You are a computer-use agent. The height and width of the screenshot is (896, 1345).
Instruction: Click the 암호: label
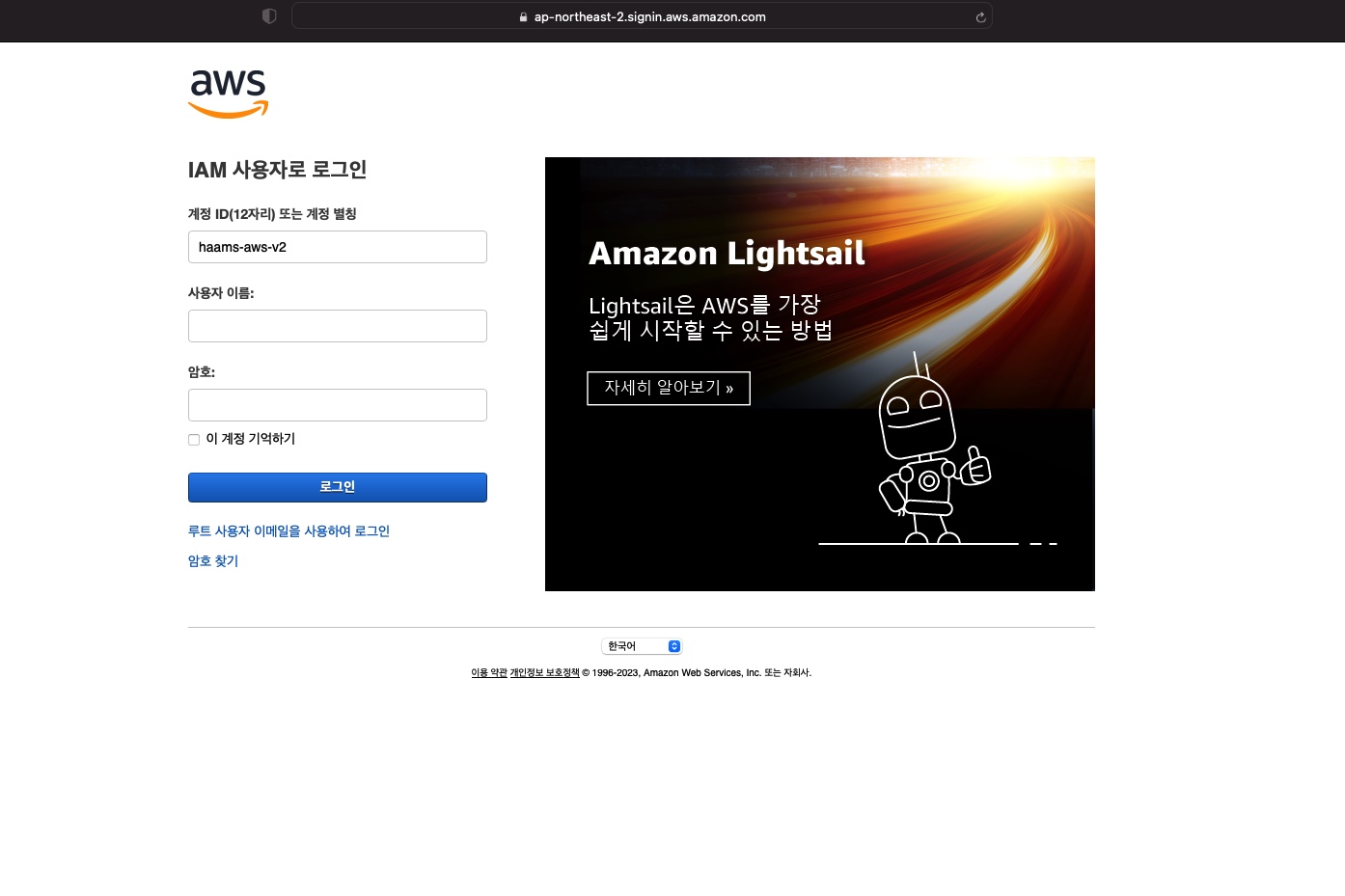202,372
